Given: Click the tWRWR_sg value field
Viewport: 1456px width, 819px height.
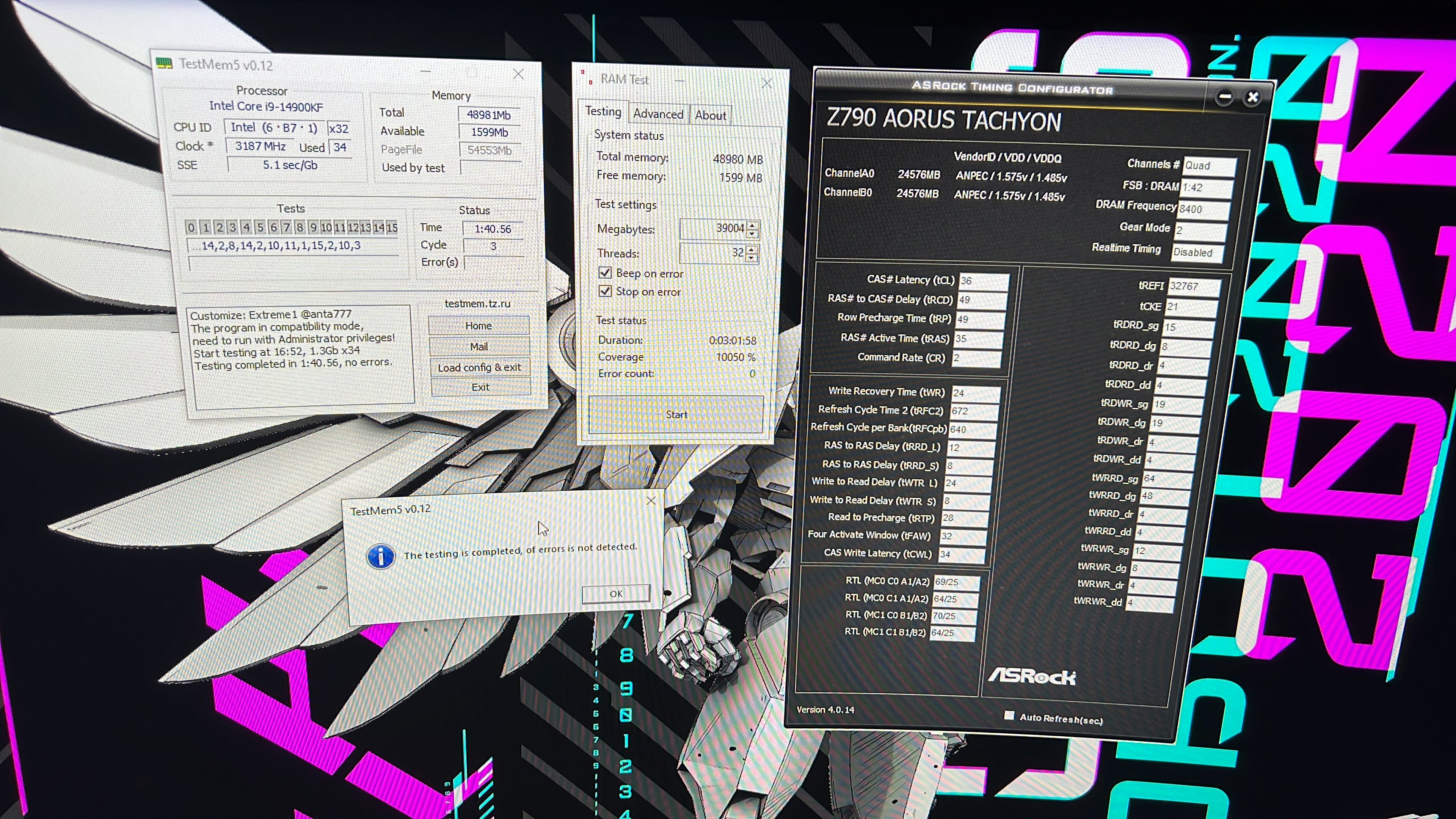Looking at the screenshot, I should point(1156,551).
